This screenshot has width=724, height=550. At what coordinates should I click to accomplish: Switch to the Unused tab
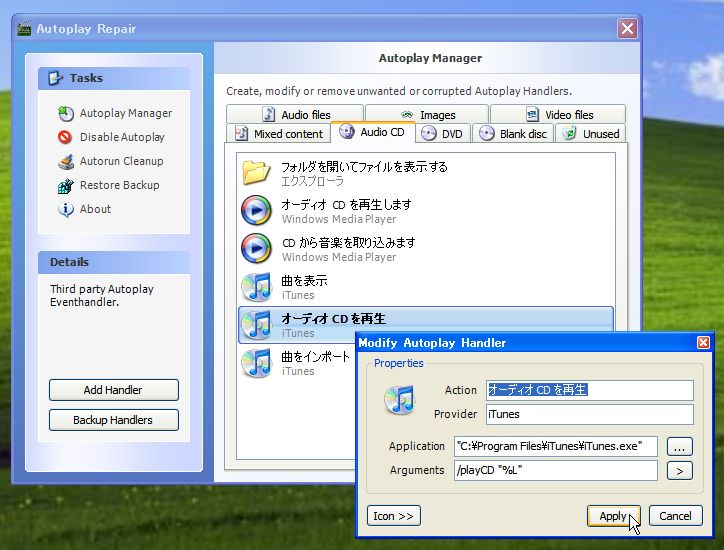(x=591, y=133)
